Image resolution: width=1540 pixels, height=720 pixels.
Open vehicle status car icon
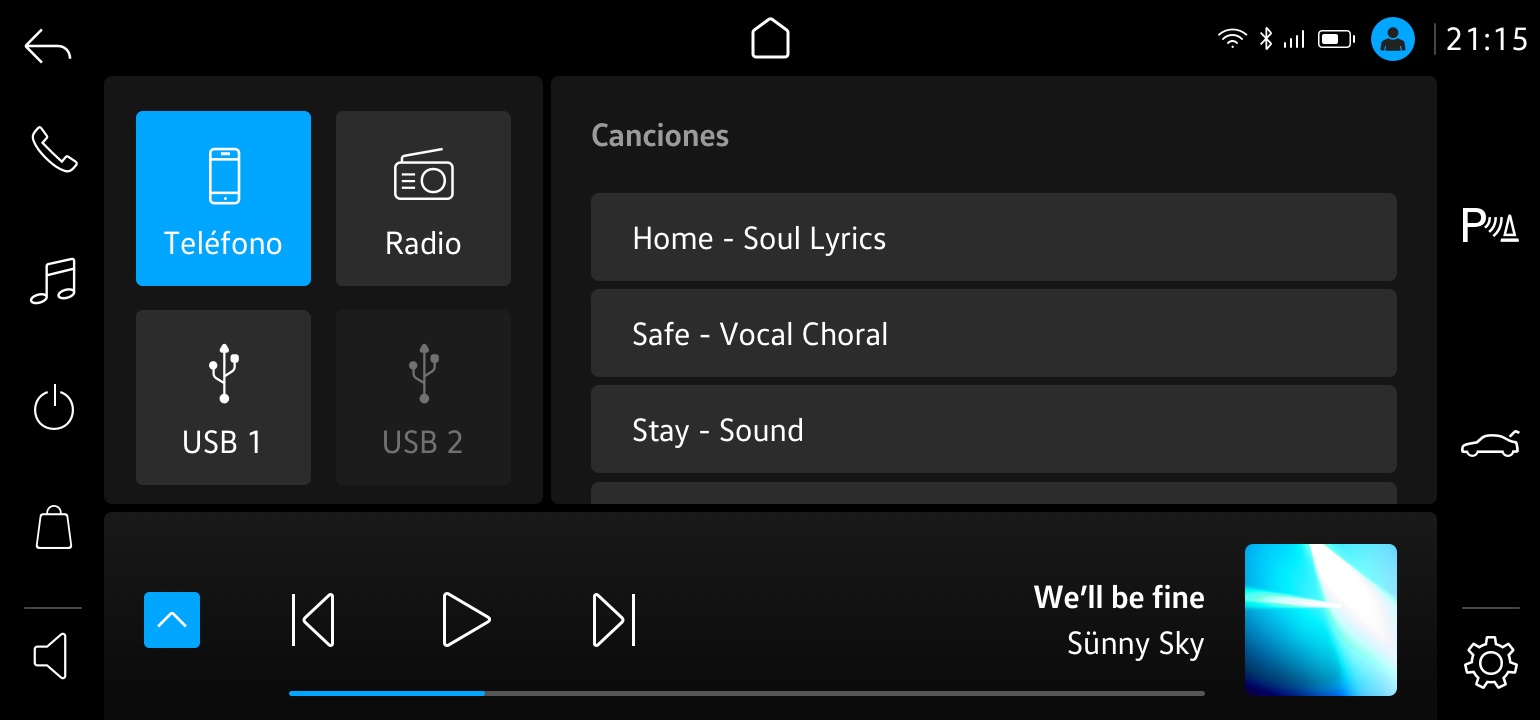pyautogui.click(x=1489, y=444)
